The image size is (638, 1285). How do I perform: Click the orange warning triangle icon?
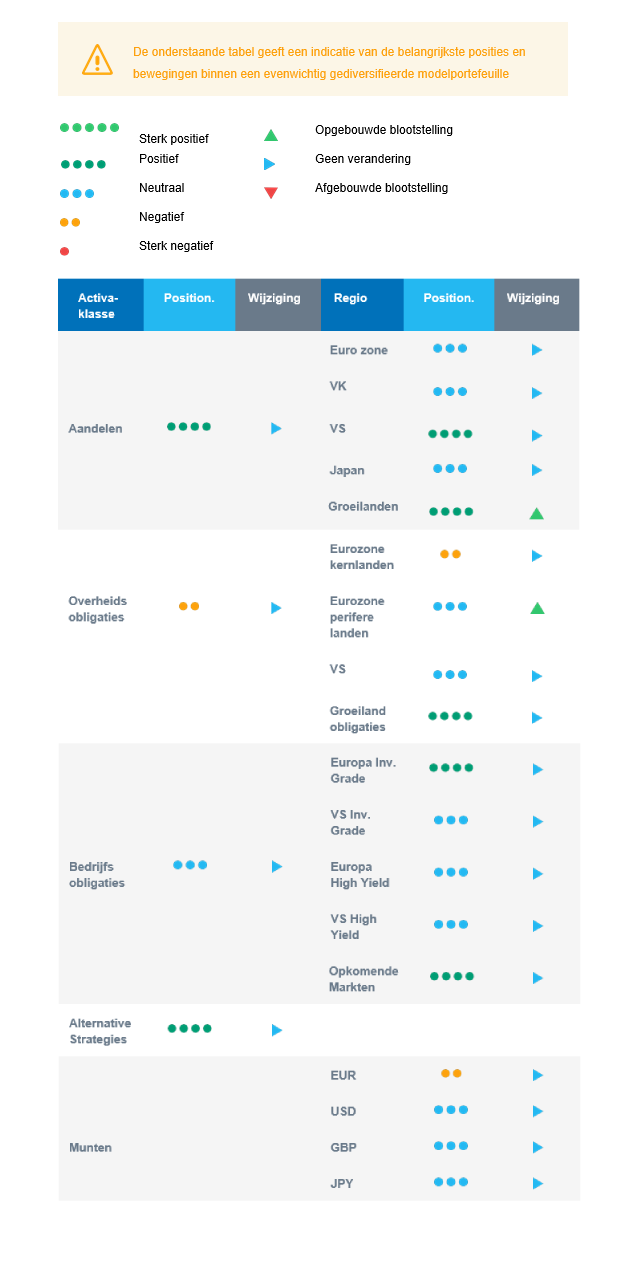point(97,59)
